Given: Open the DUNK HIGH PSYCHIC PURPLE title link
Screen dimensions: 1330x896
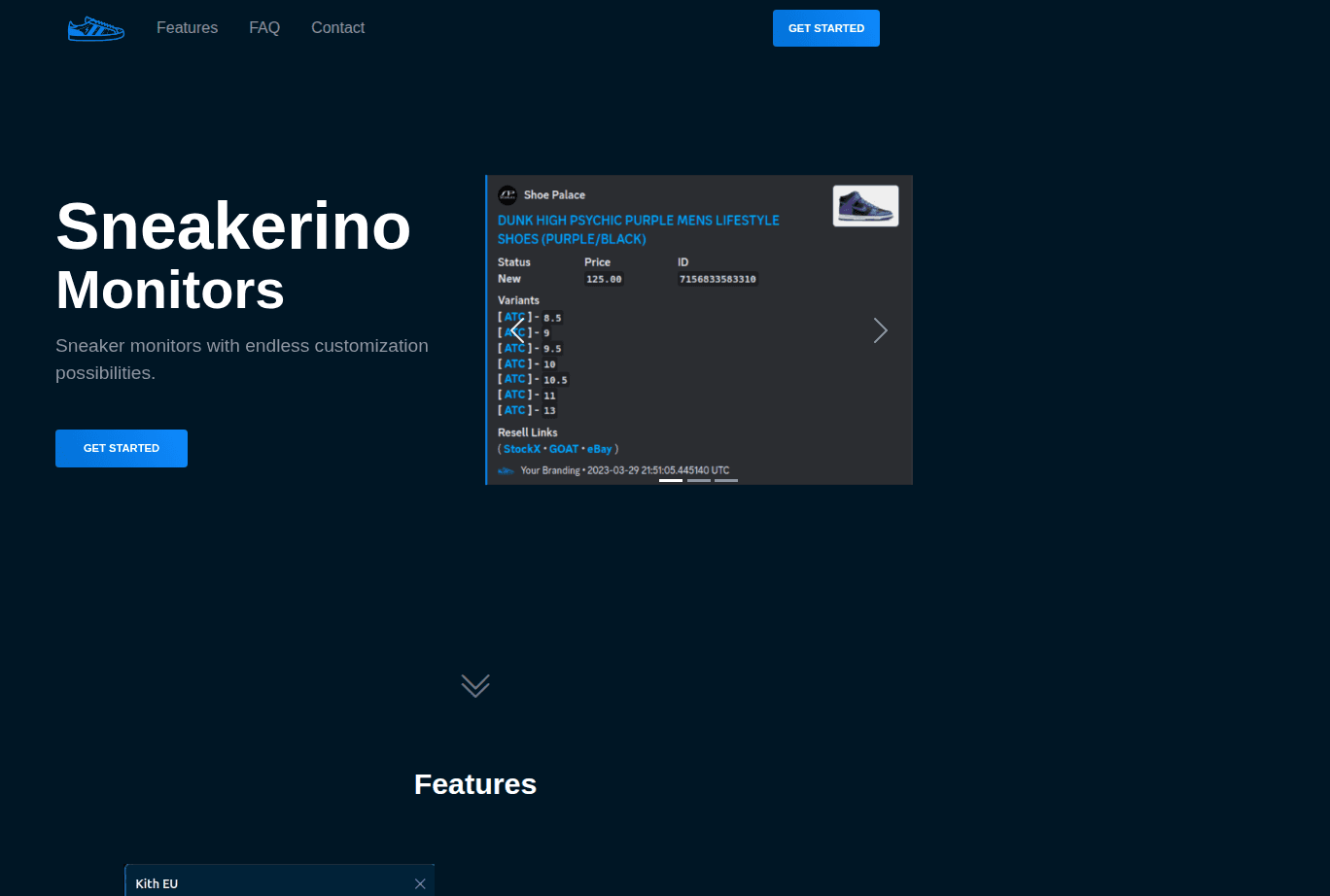Looking at the screenshot, I should coord(639,229).
